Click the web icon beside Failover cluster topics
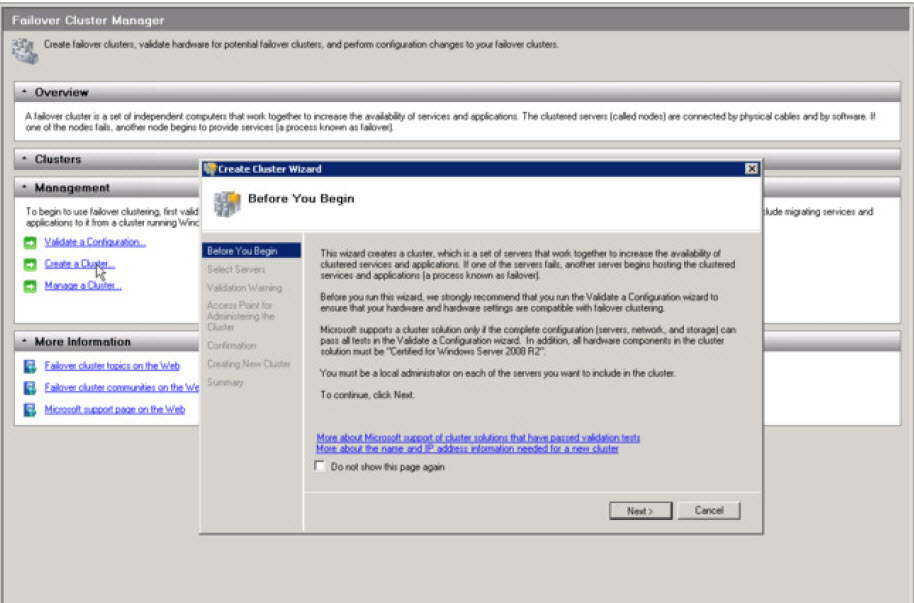914x603 pixels. (x=30, y=366)
